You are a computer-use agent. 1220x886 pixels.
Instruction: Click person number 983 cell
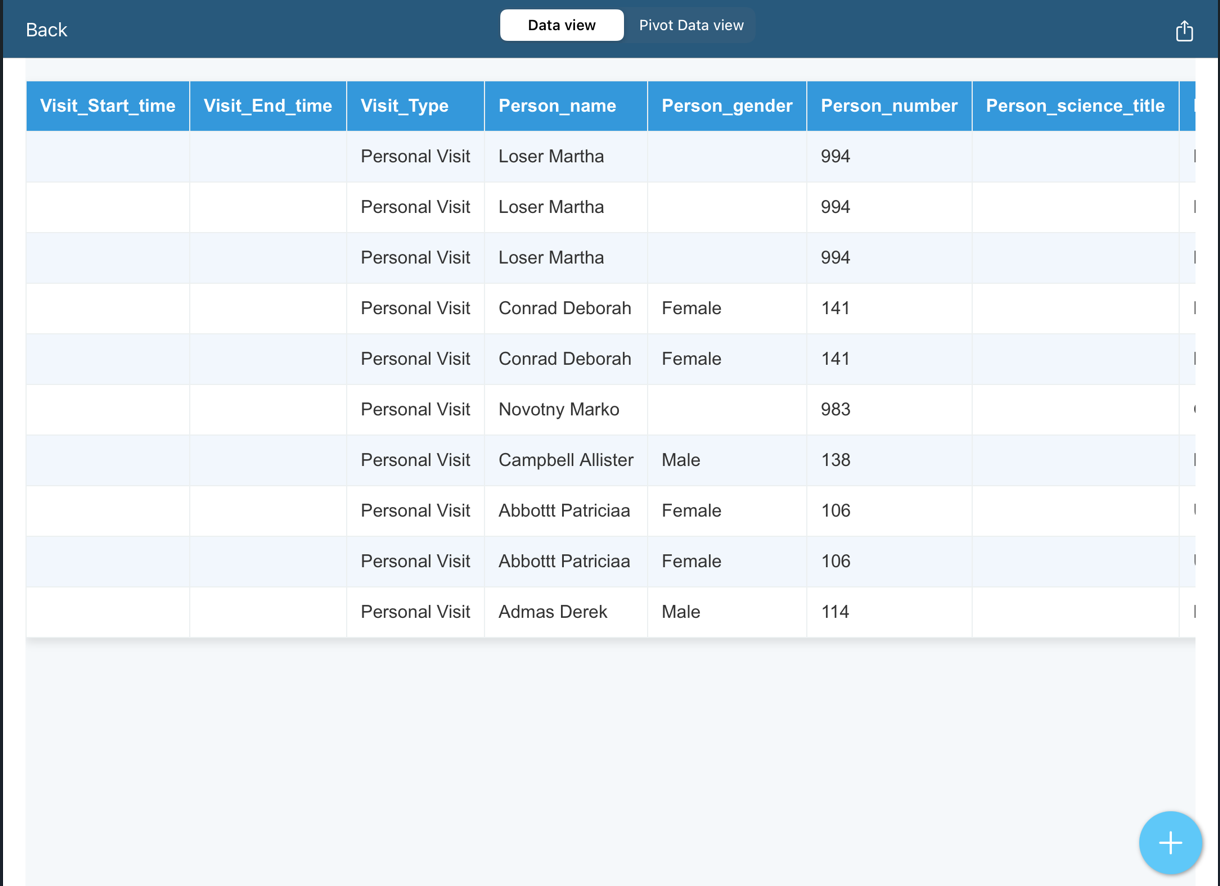click(x=836, y=410)
